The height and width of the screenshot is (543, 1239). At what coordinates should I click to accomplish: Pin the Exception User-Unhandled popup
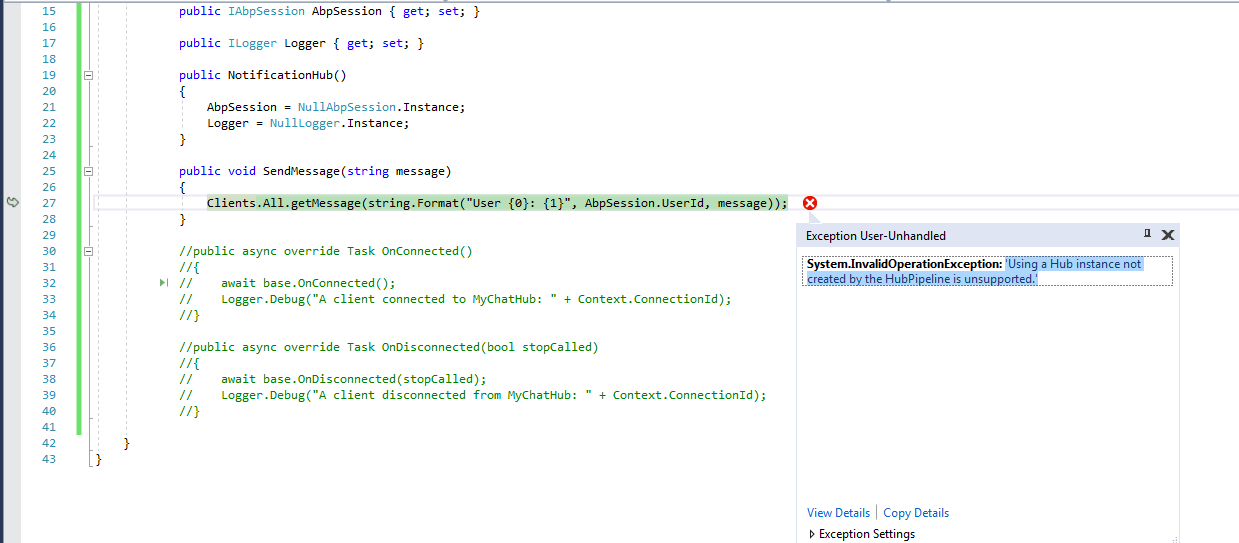tap(1147, 234)
